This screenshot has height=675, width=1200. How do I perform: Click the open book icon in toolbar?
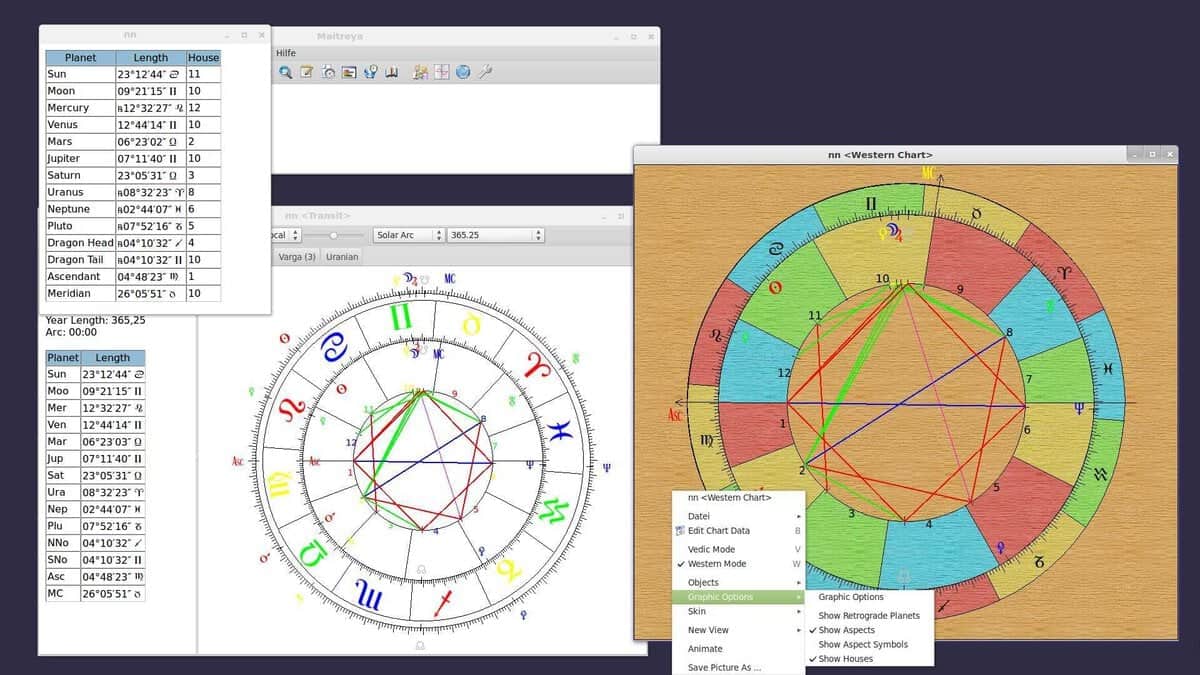(392, 72)
